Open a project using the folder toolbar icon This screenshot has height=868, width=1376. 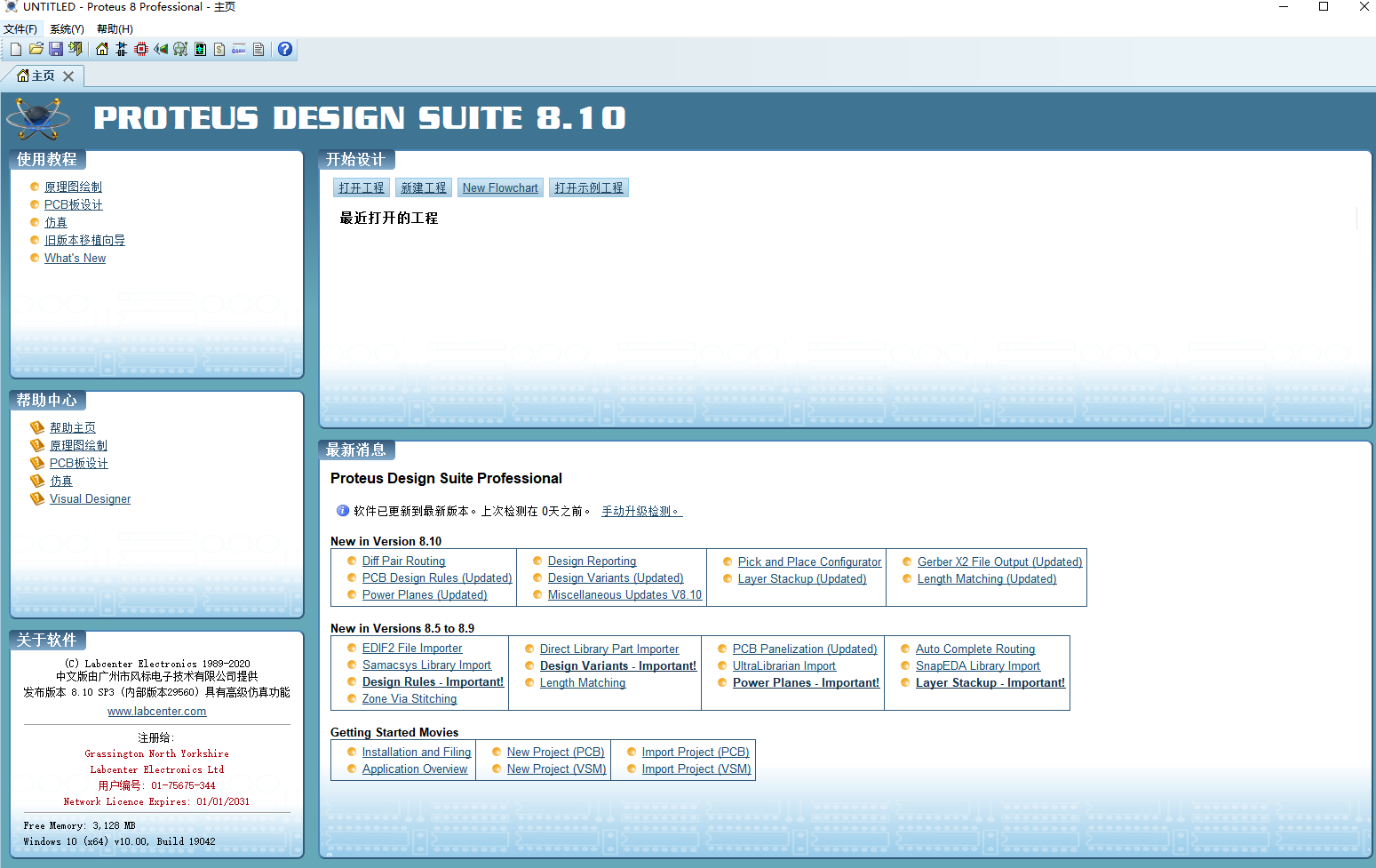(36, 49)
